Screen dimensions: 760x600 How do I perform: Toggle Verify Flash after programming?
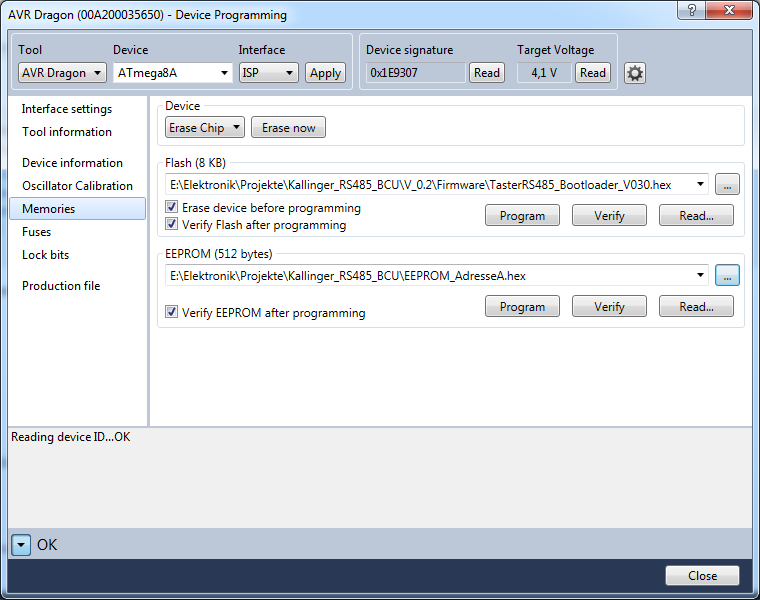point(172,224)
